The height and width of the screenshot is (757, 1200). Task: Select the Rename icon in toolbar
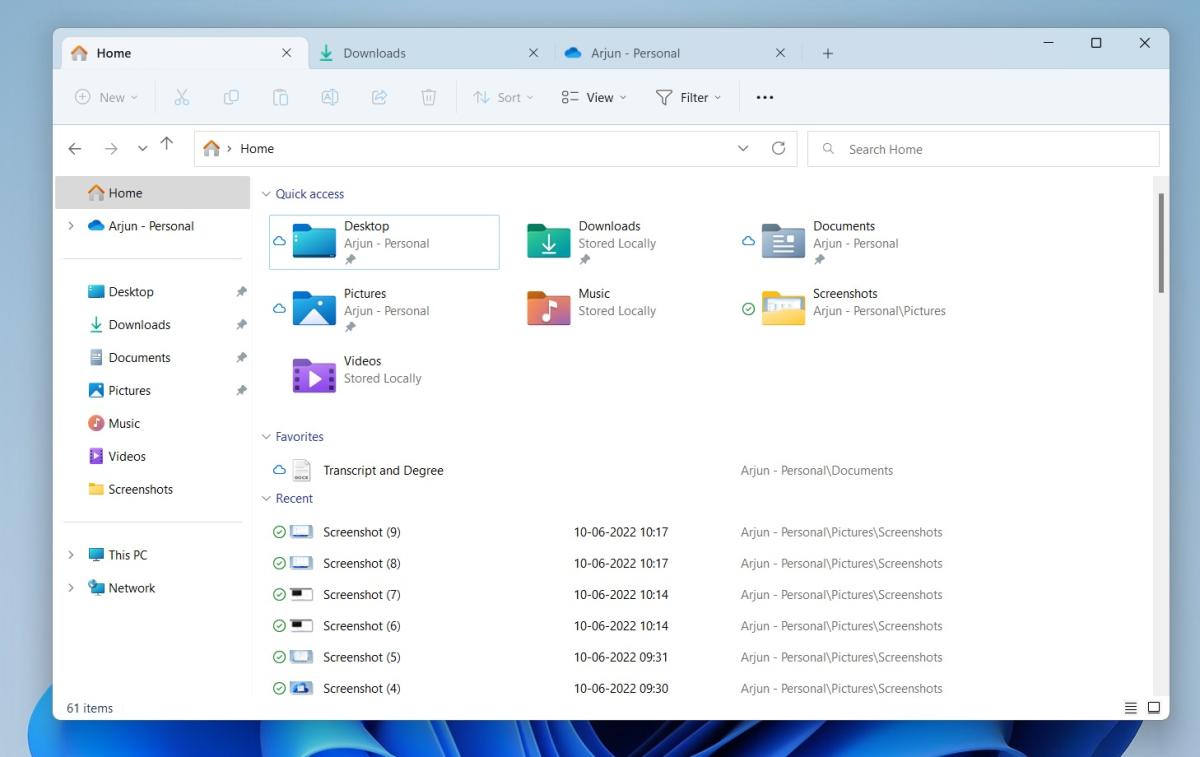(x=330, y=97)
